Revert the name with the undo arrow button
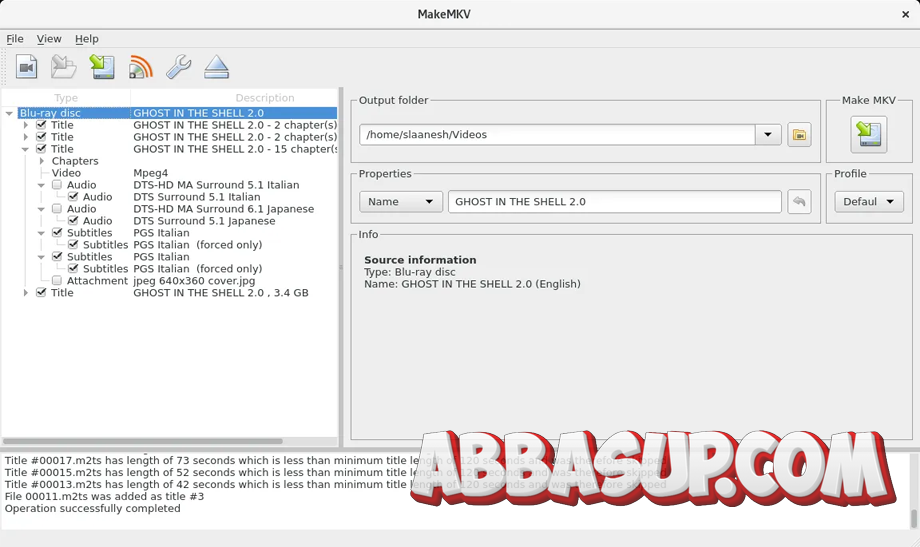This screenshot has height=547, width=920. click(x=799, y=202)
